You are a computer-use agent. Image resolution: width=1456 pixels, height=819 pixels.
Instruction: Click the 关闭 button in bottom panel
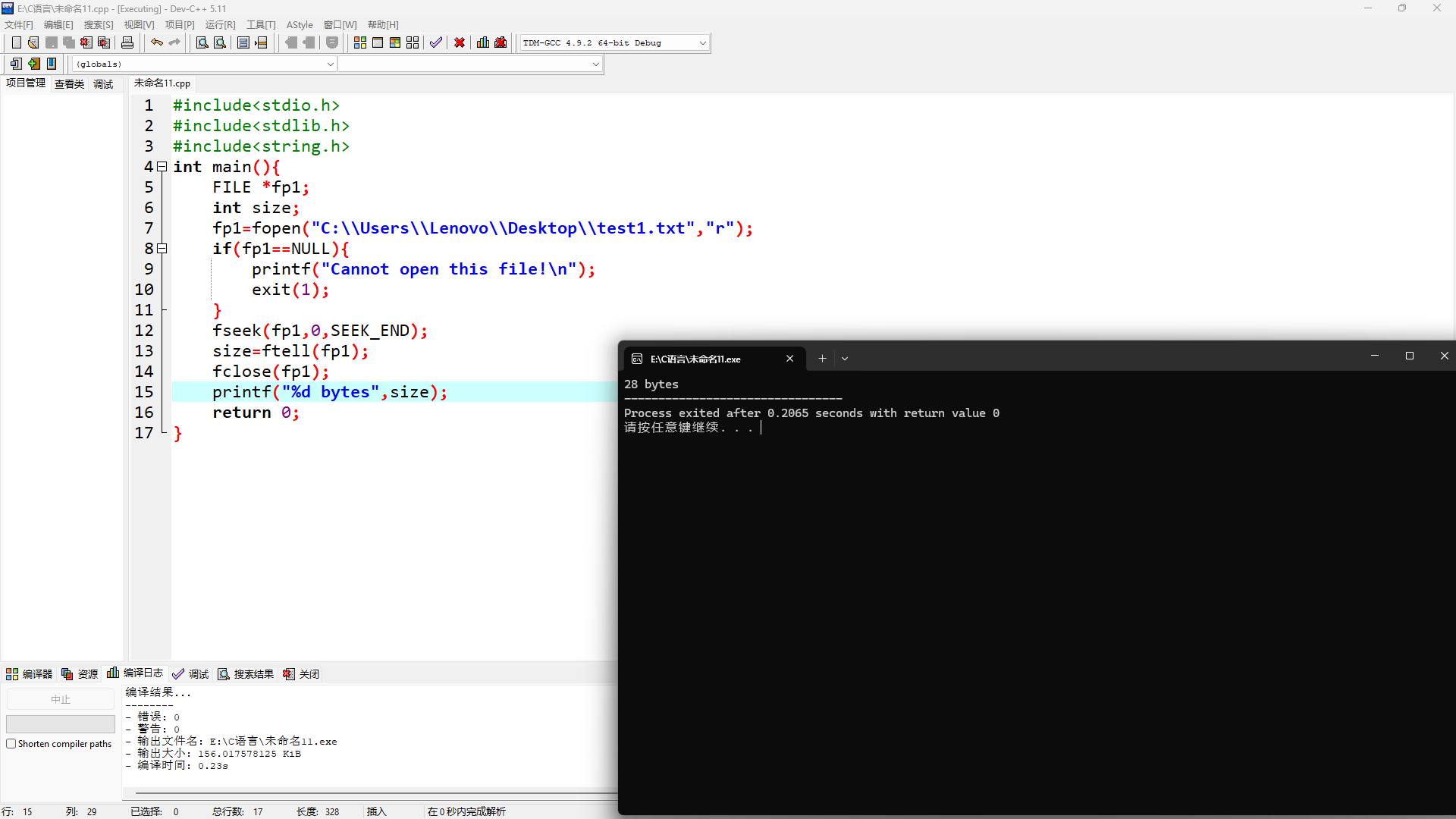(302, 674)
